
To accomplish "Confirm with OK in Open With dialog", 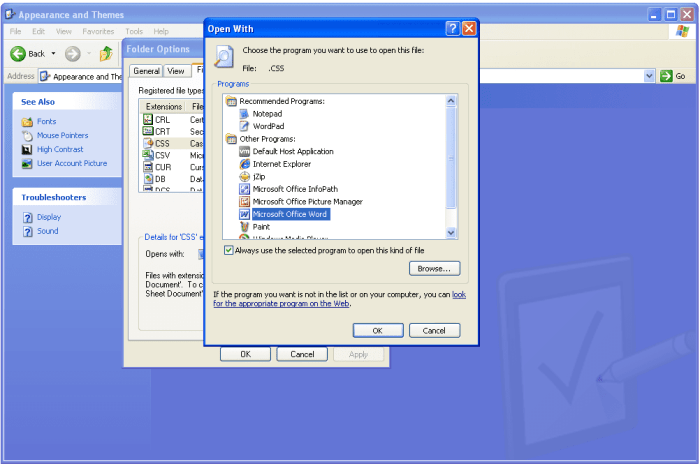I will click(x=378, y=331).
